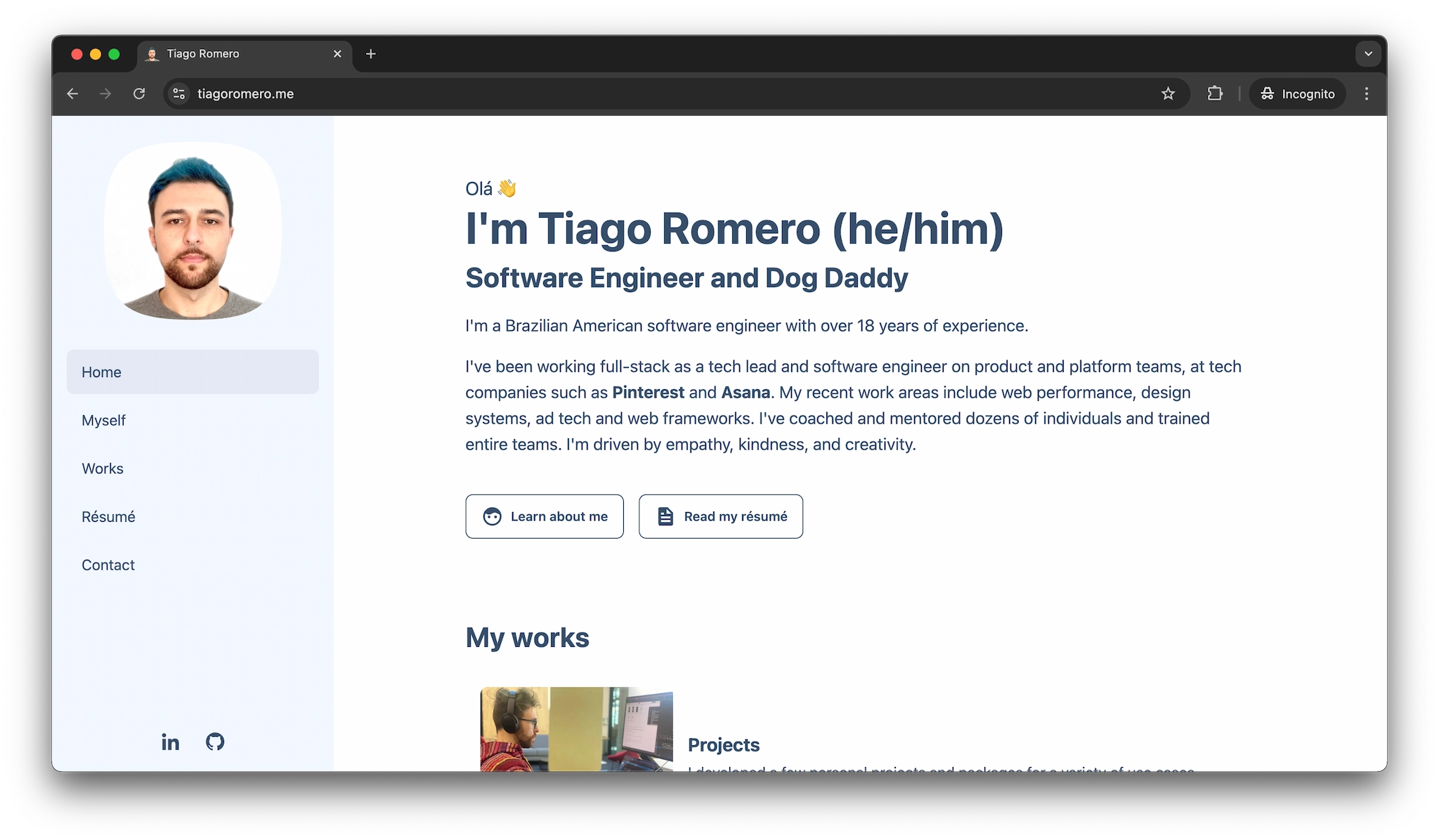The image size is (1439, 840).
Task: Open the GitHub profile icon
Action: [x=215, y=742]
